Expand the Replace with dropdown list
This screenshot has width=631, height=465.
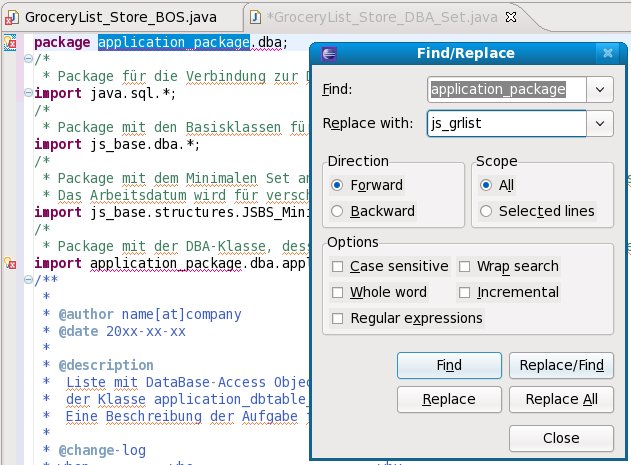600,123
